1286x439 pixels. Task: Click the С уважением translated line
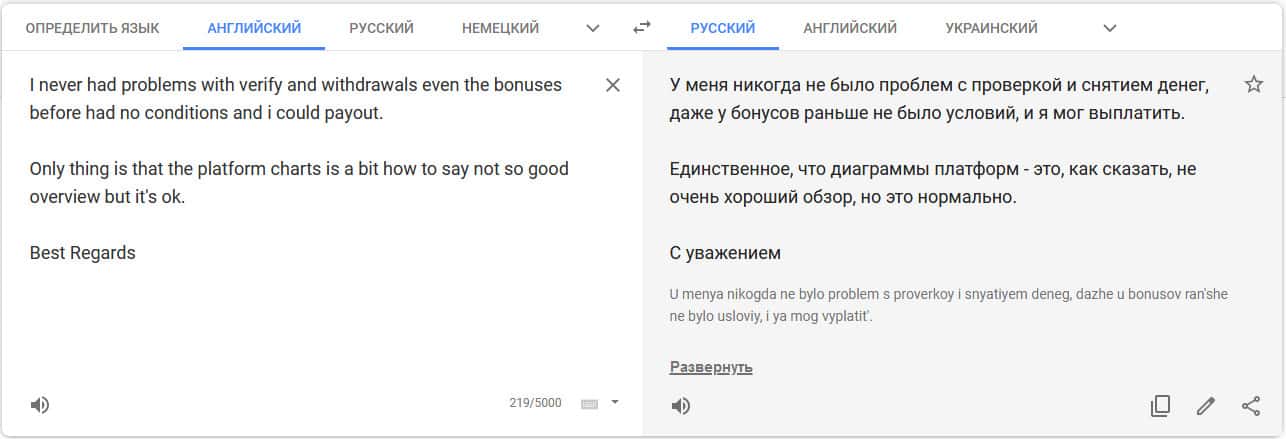tap(725, 253)
